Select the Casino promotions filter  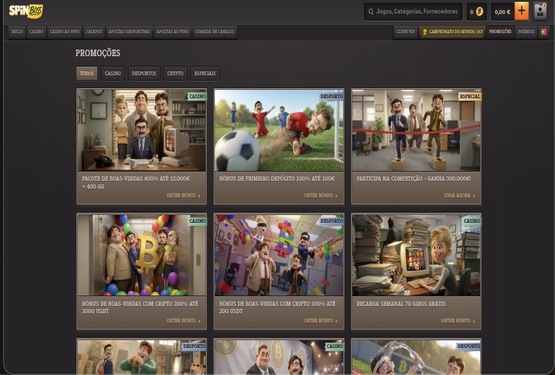pos(113,73)
